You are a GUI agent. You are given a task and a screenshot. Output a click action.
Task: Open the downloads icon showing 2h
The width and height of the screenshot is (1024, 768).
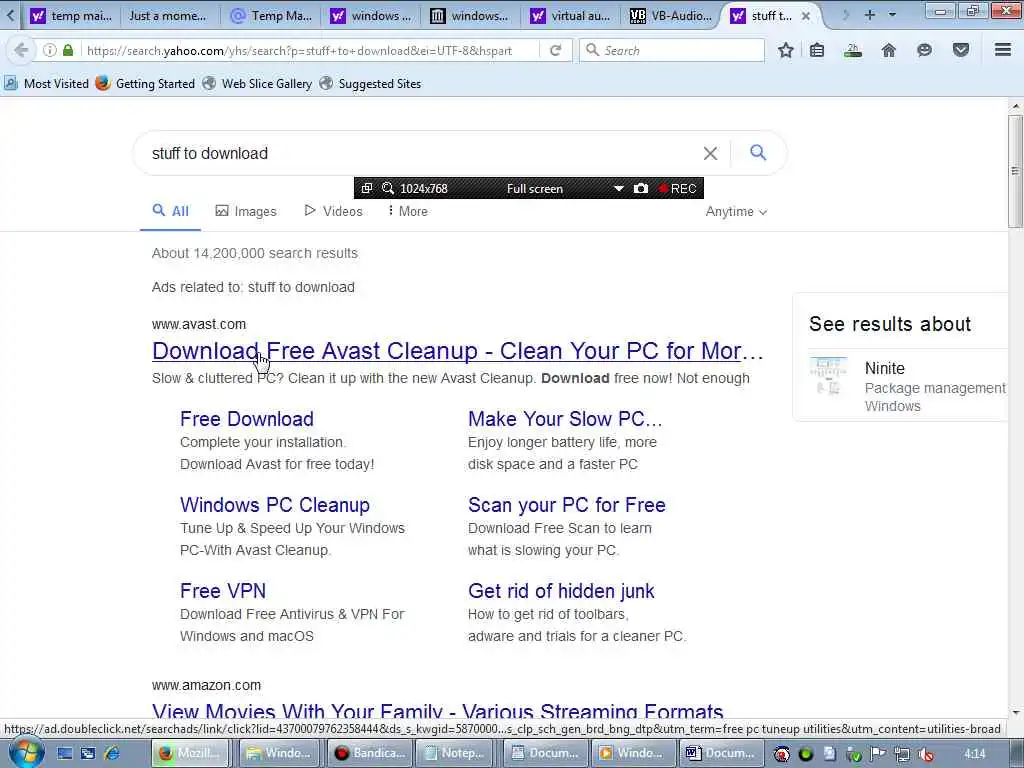tap(852, 50)
